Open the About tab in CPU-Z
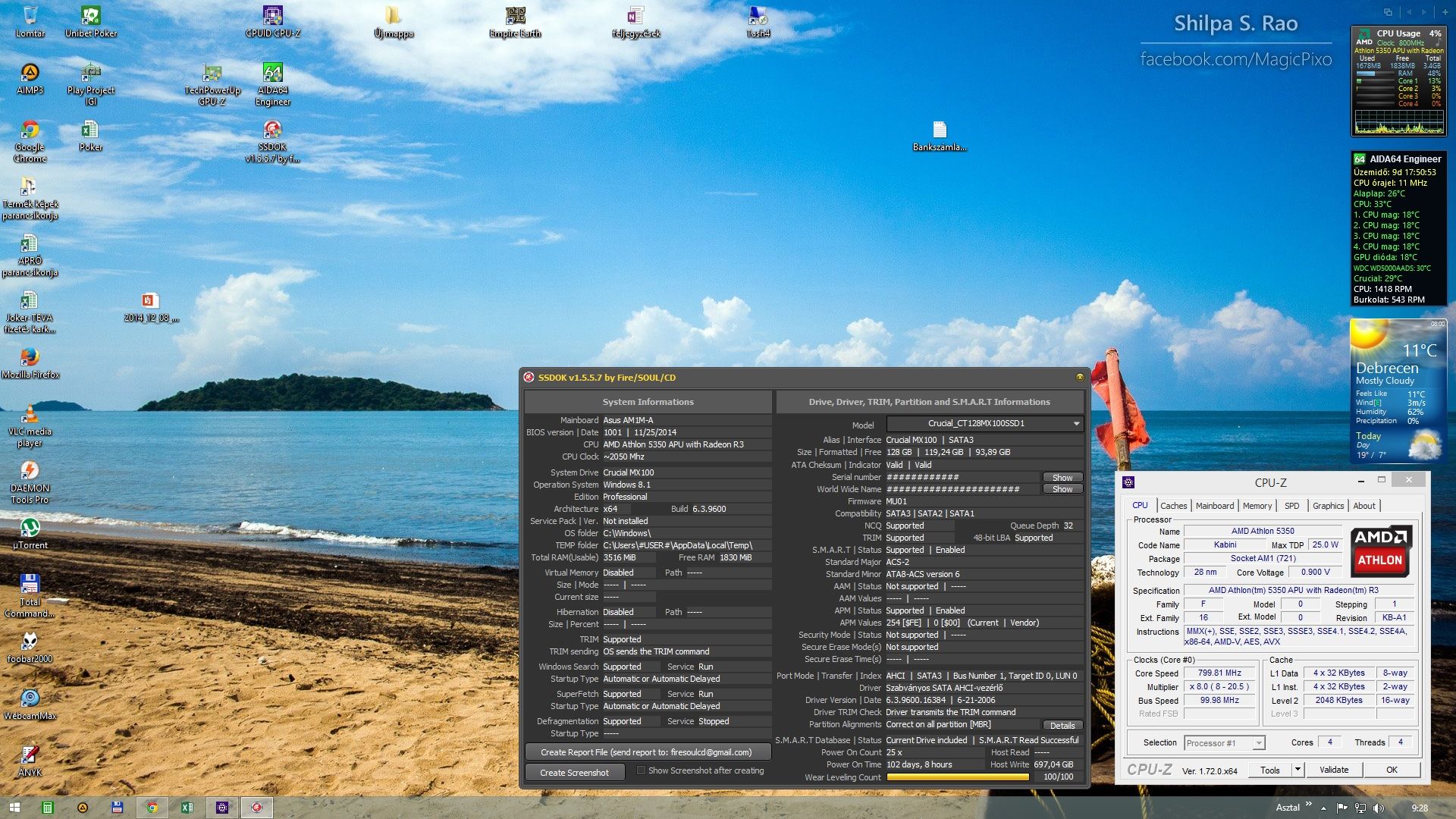 [1363, 506]
